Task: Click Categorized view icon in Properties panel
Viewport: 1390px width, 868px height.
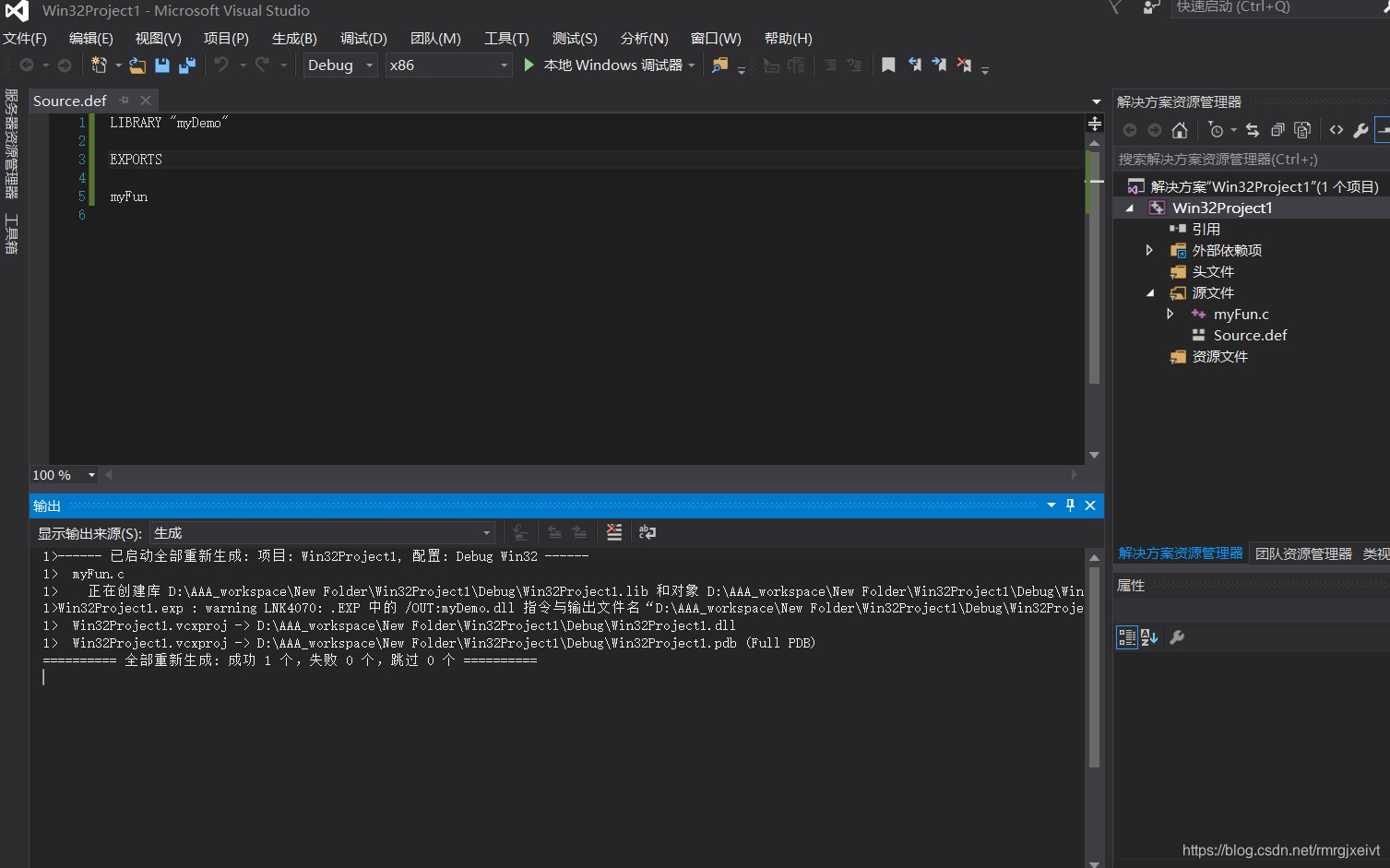Action: coord(1126,637)
